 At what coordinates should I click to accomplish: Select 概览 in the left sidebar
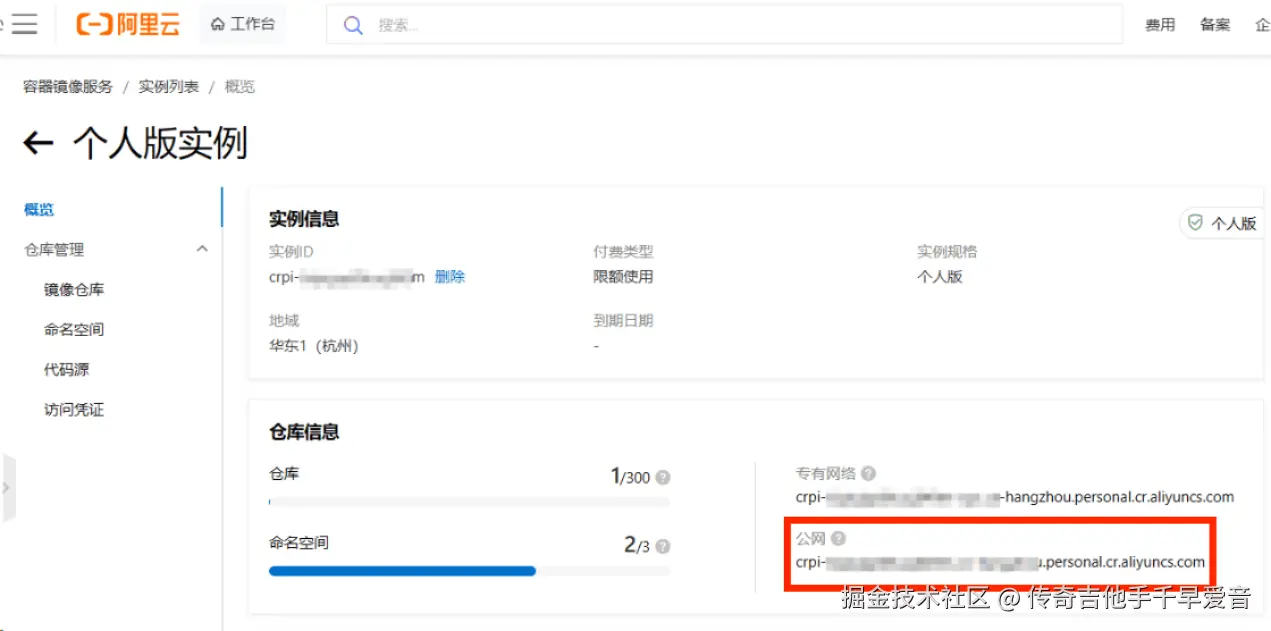(39, 209)
